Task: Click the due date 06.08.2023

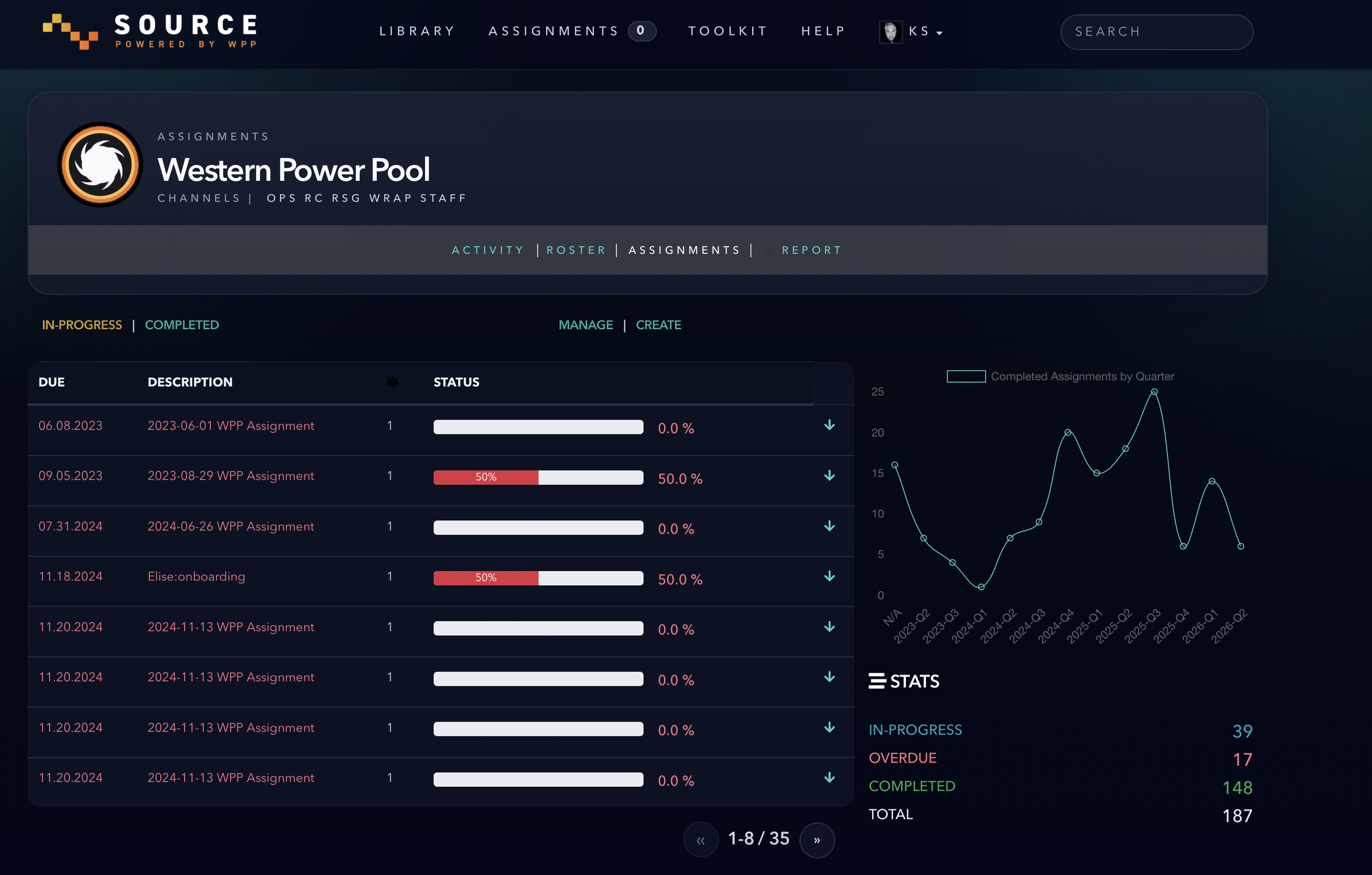Action: [x=71, y=426]
